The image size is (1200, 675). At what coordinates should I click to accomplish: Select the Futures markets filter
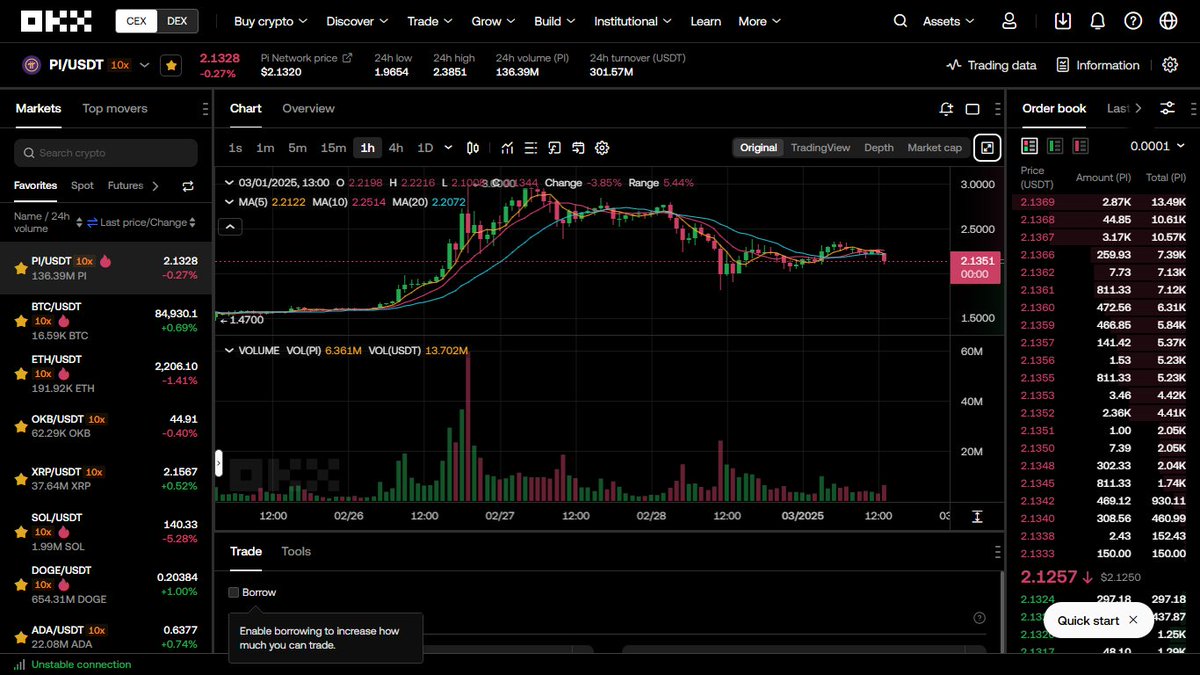126,186
